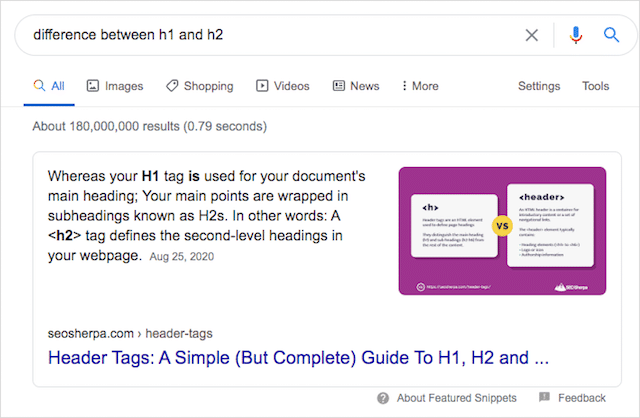
Task: Switch to the Videos tab
Action: (282, 86)
